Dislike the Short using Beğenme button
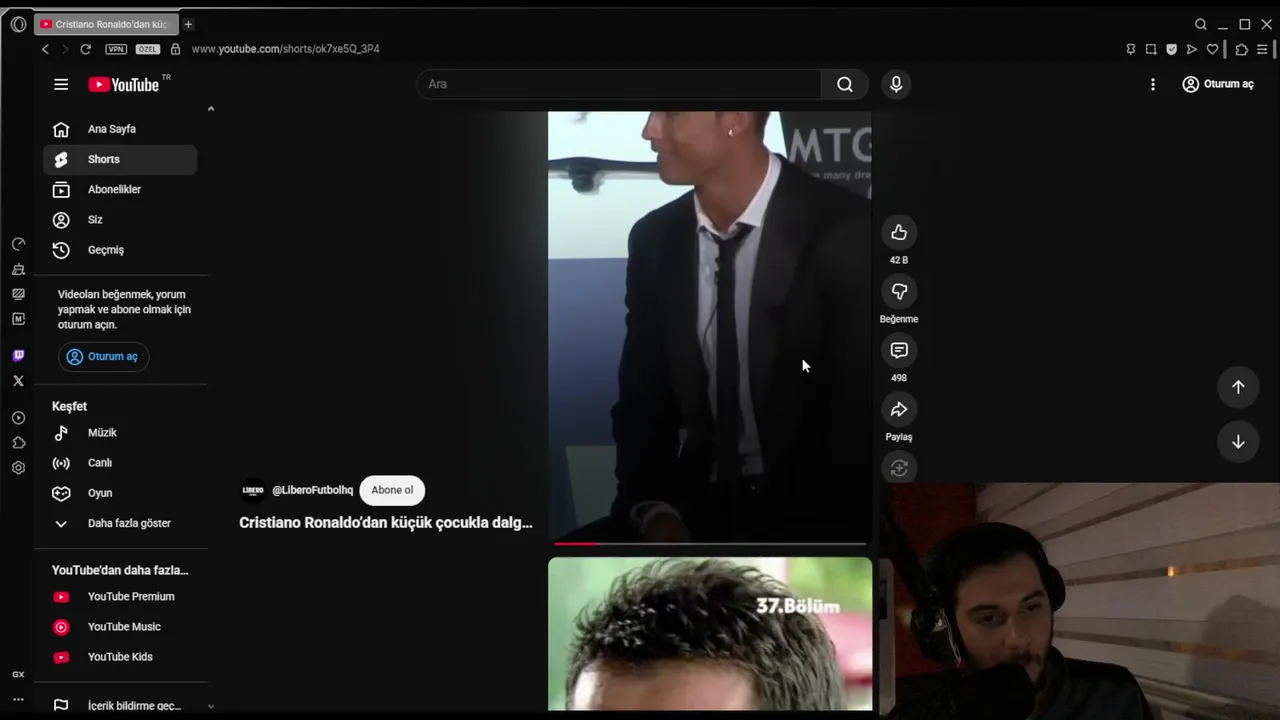 click(899, 291)
